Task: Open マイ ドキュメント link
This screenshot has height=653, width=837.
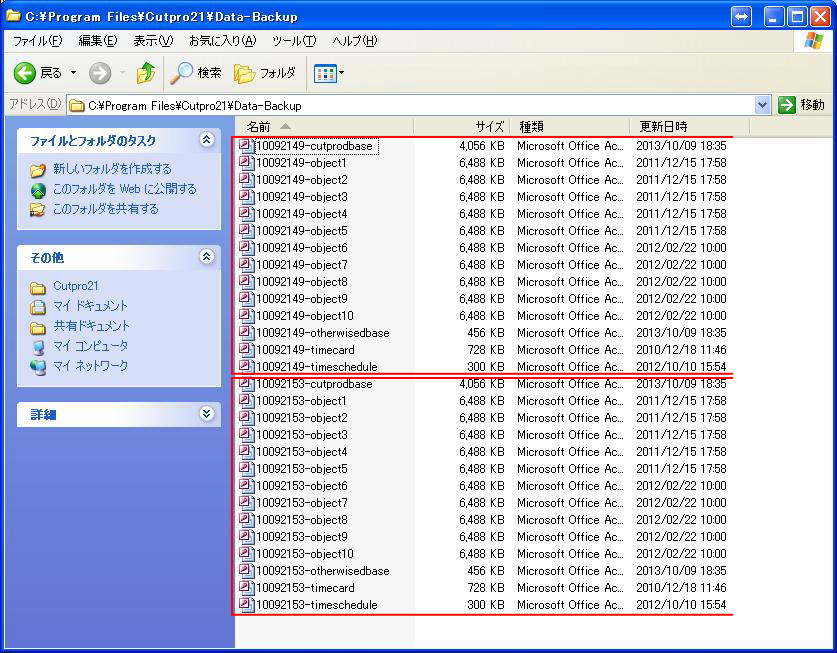Action: 90,306
